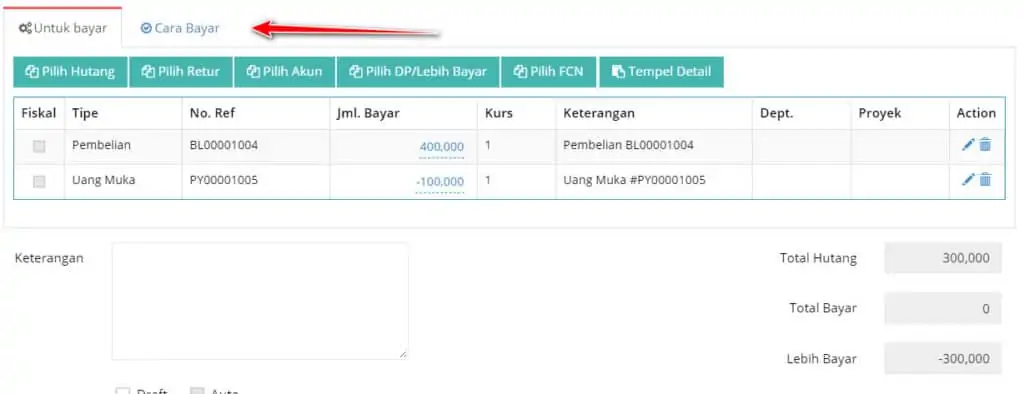Screen dimensions: 1024x394
Task: Delete the Pembelian BL00001004 row trash icon
Action: coord(985,145)
